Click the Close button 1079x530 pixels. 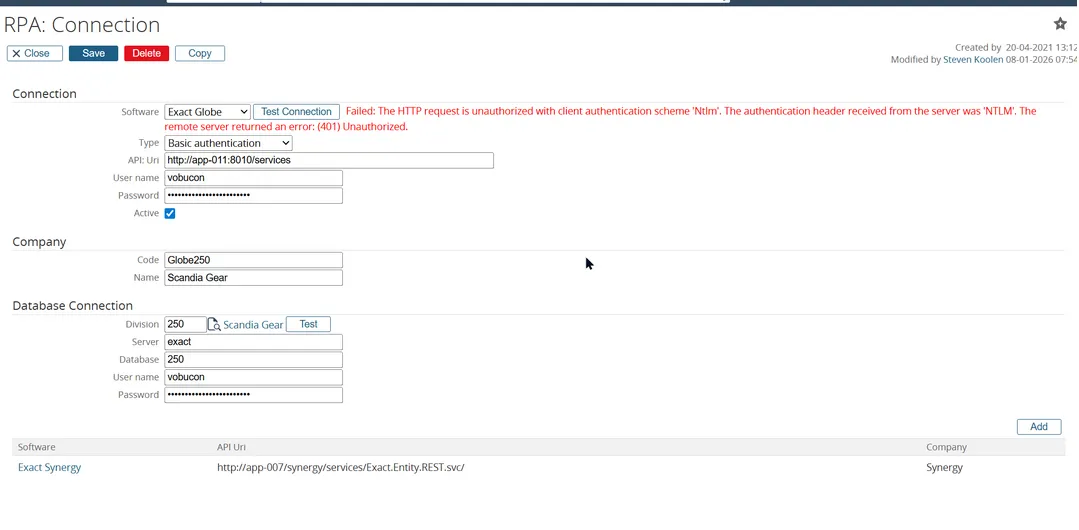tap(35, 53)
